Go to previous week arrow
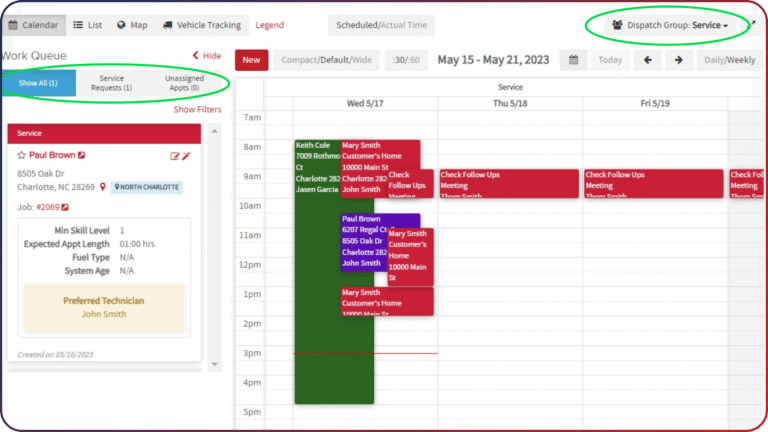This screenshot has height=432, width=768. [648, 60]
